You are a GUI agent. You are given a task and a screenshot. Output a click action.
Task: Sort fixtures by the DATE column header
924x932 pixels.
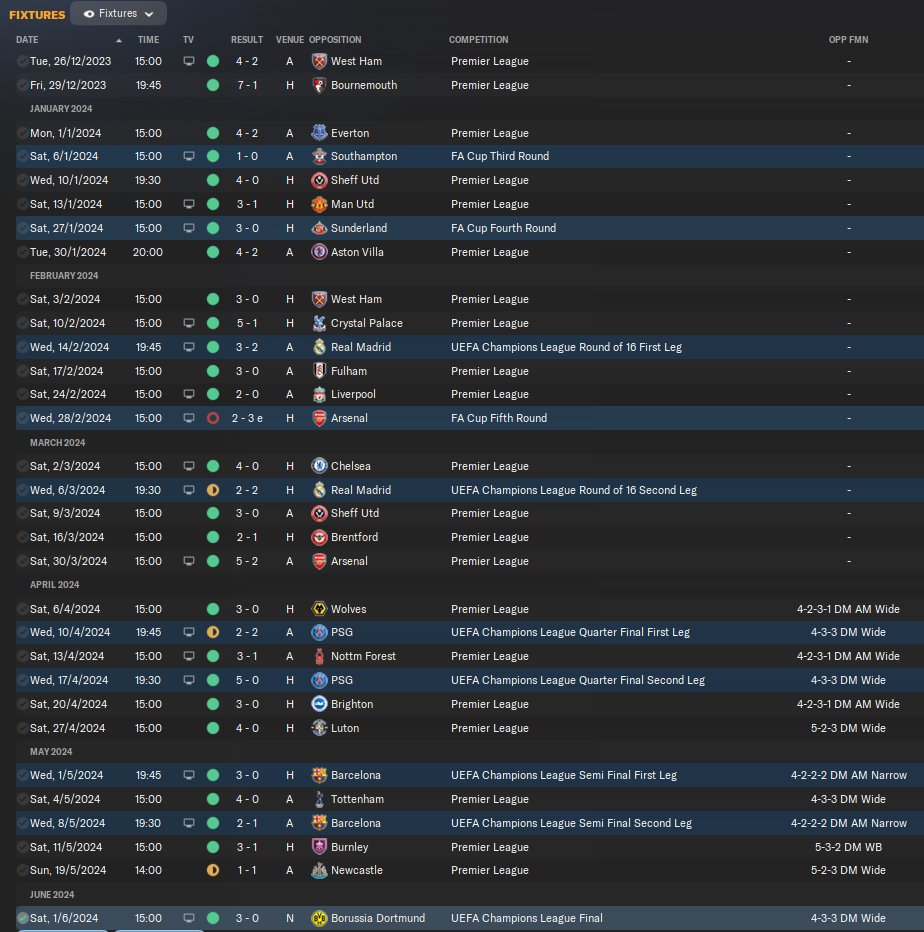pos(27,40)
